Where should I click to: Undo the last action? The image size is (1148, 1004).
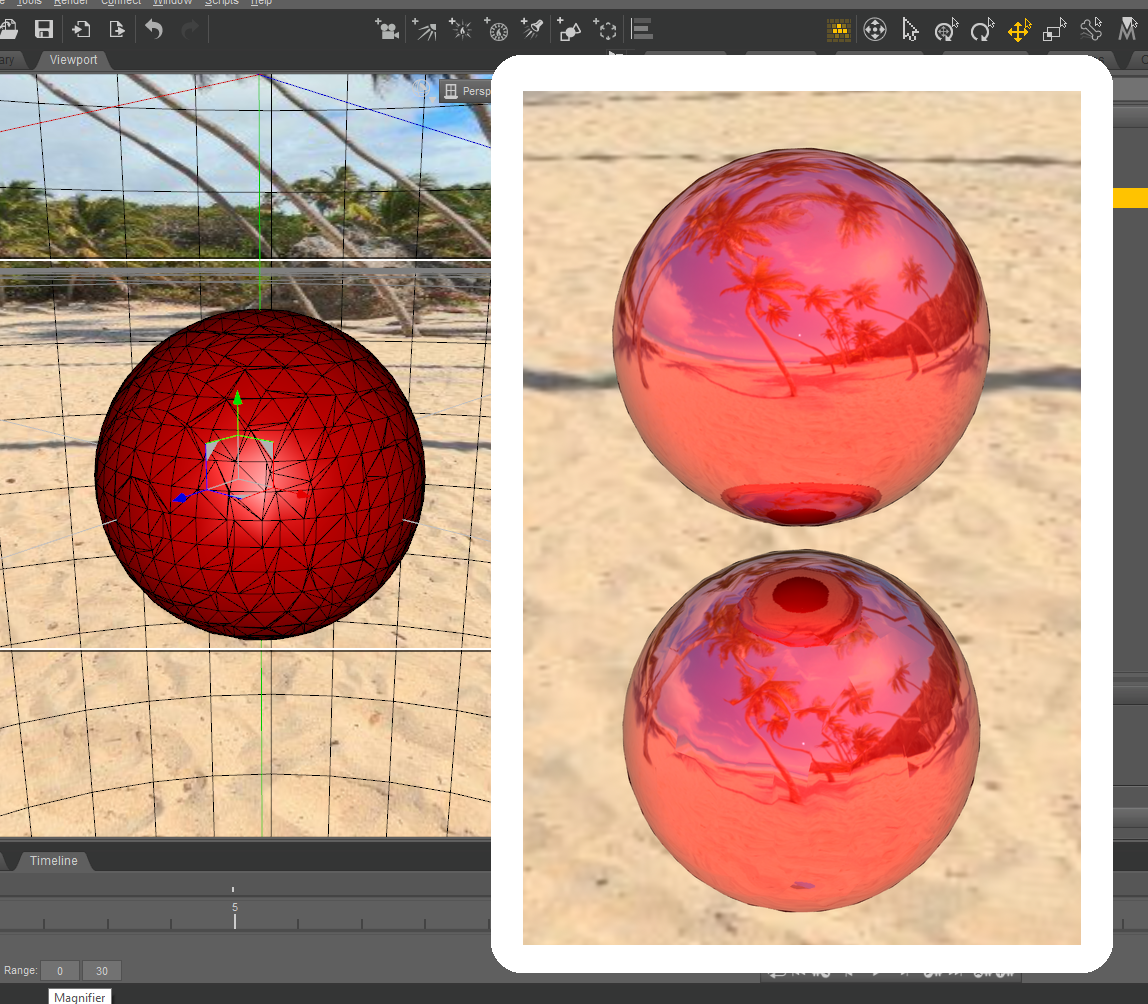pyautogui.click(x=154, y=29)
